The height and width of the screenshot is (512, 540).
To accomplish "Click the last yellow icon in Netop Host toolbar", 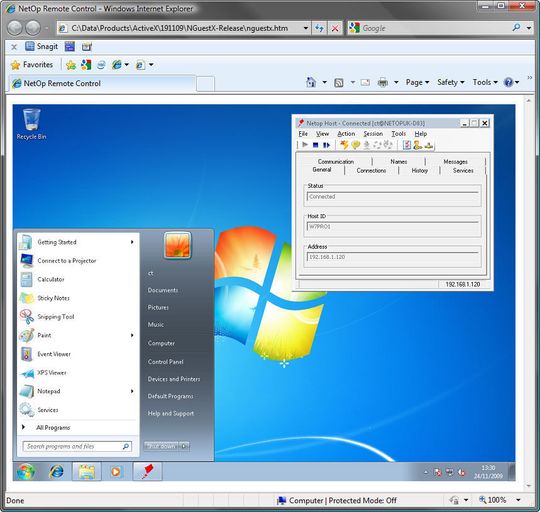I will pos(429,145).
